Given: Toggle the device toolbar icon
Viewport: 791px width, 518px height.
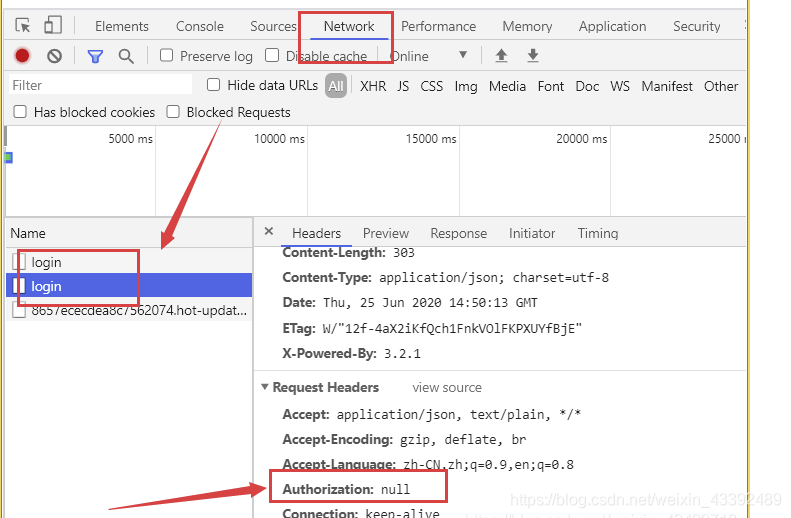Looking at the screenshot, I should [53, 25].
